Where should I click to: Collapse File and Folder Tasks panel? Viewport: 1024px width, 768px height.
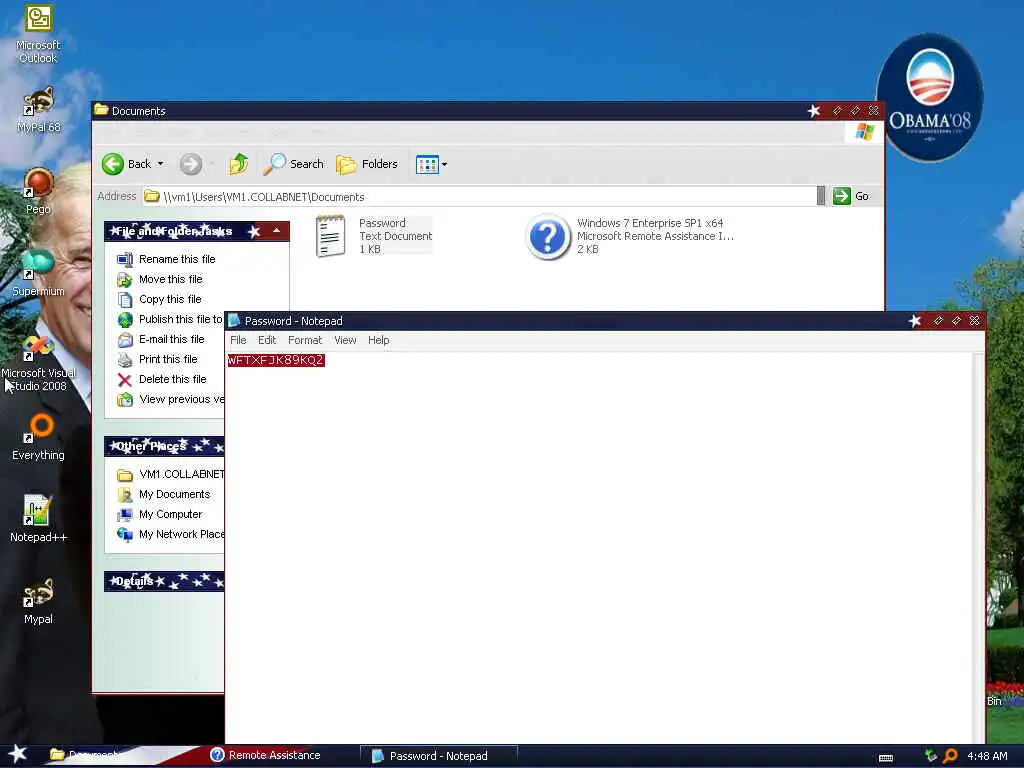[276, 231]
